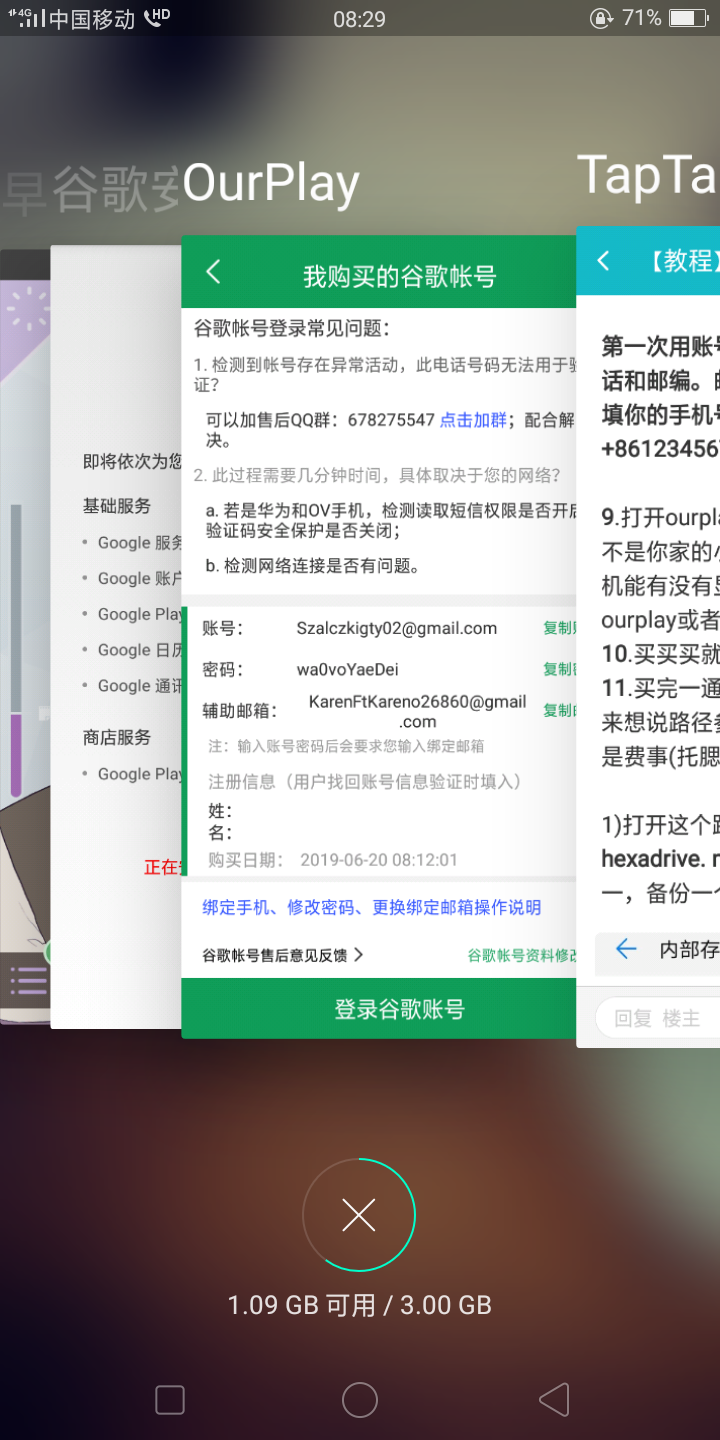Tap the Android back triangle button
720x1440 pixels.
coord(553,1400)
